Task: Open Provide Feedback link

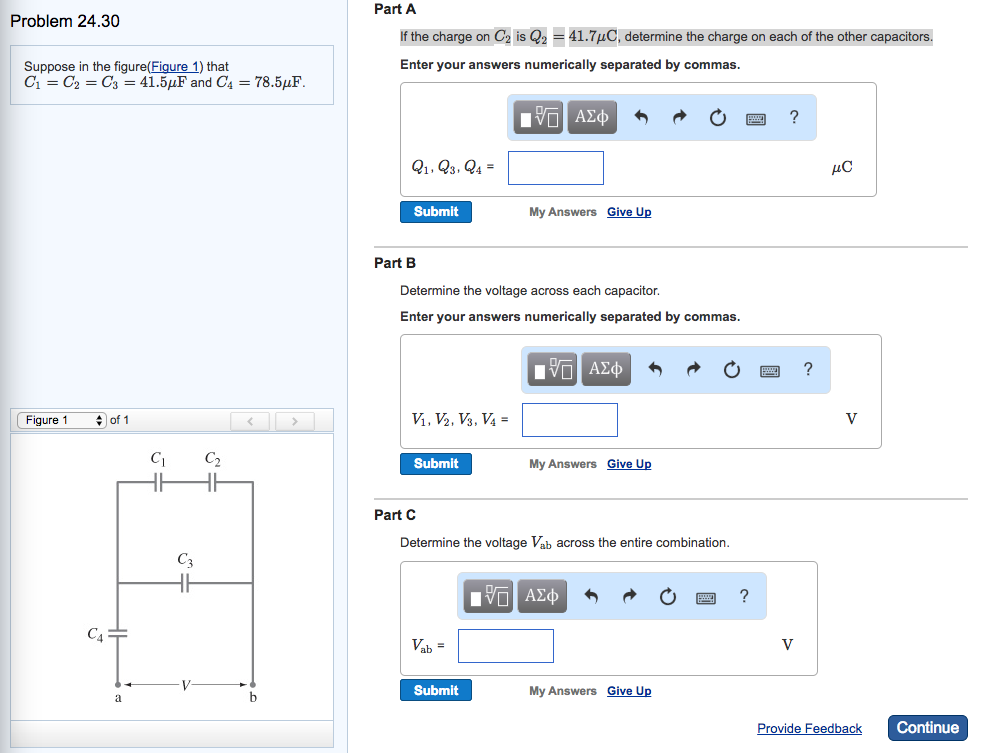Action: [x=809, y=728]
